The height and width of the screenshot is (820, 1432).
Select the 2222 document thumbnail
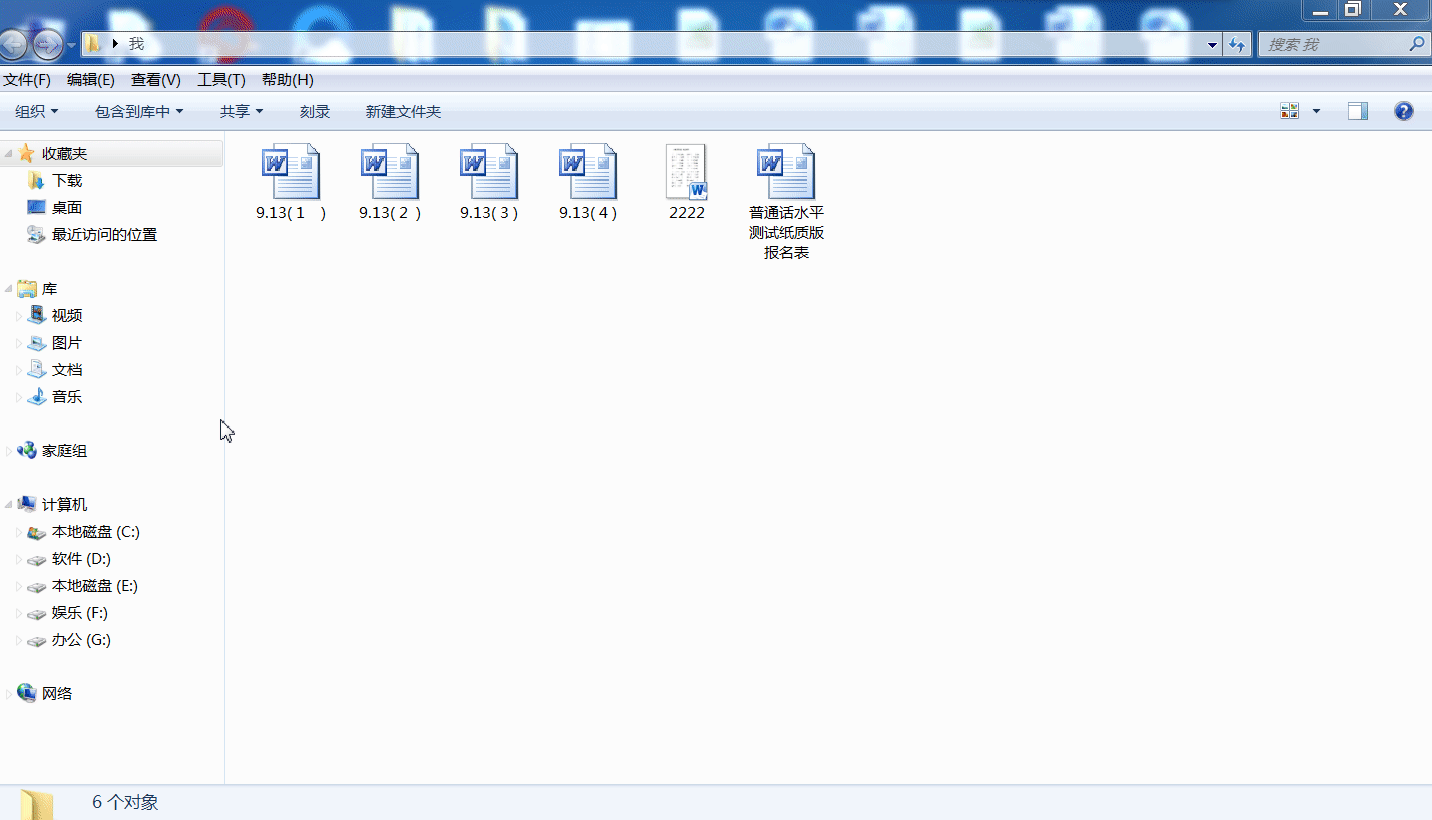click(687, 173)
